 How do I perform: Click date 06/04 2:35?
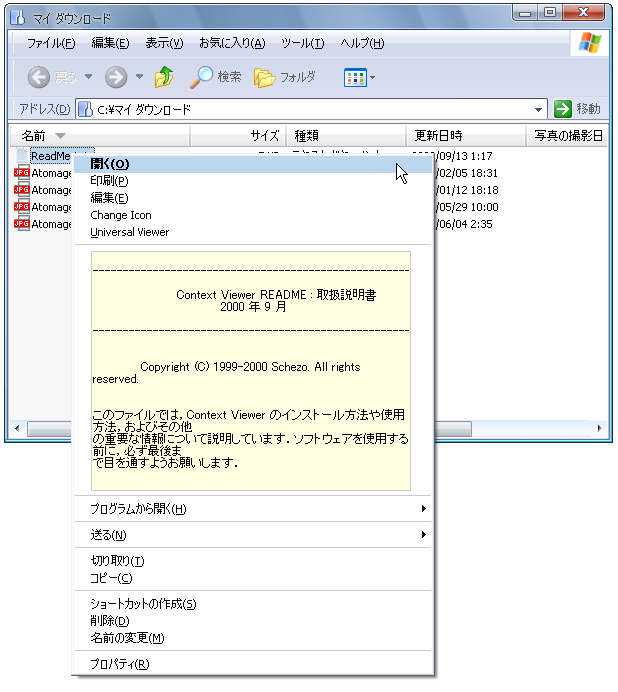point(464,224)
